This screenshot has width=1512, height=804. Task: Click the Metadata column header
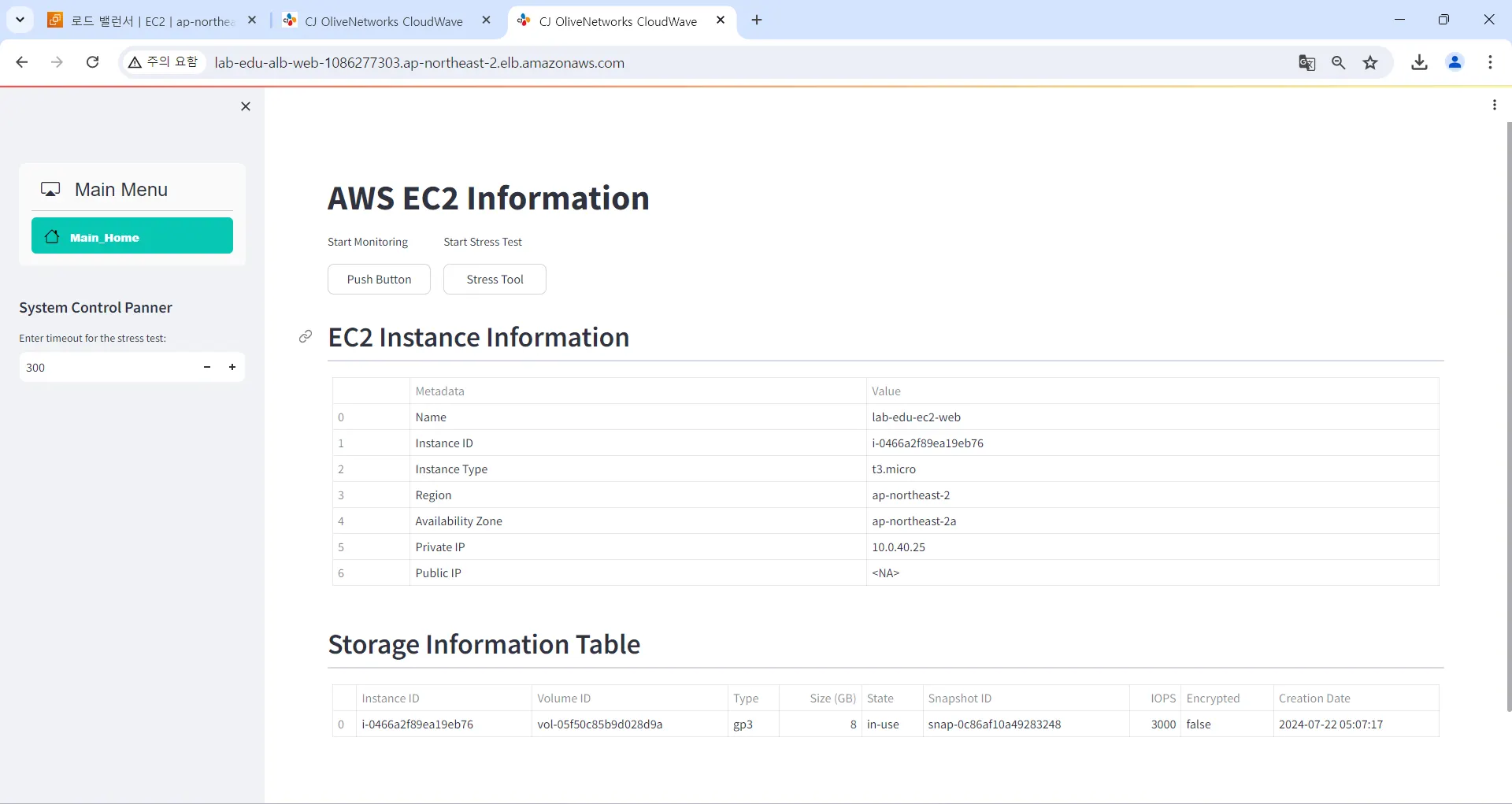click(x=638, y=391)
